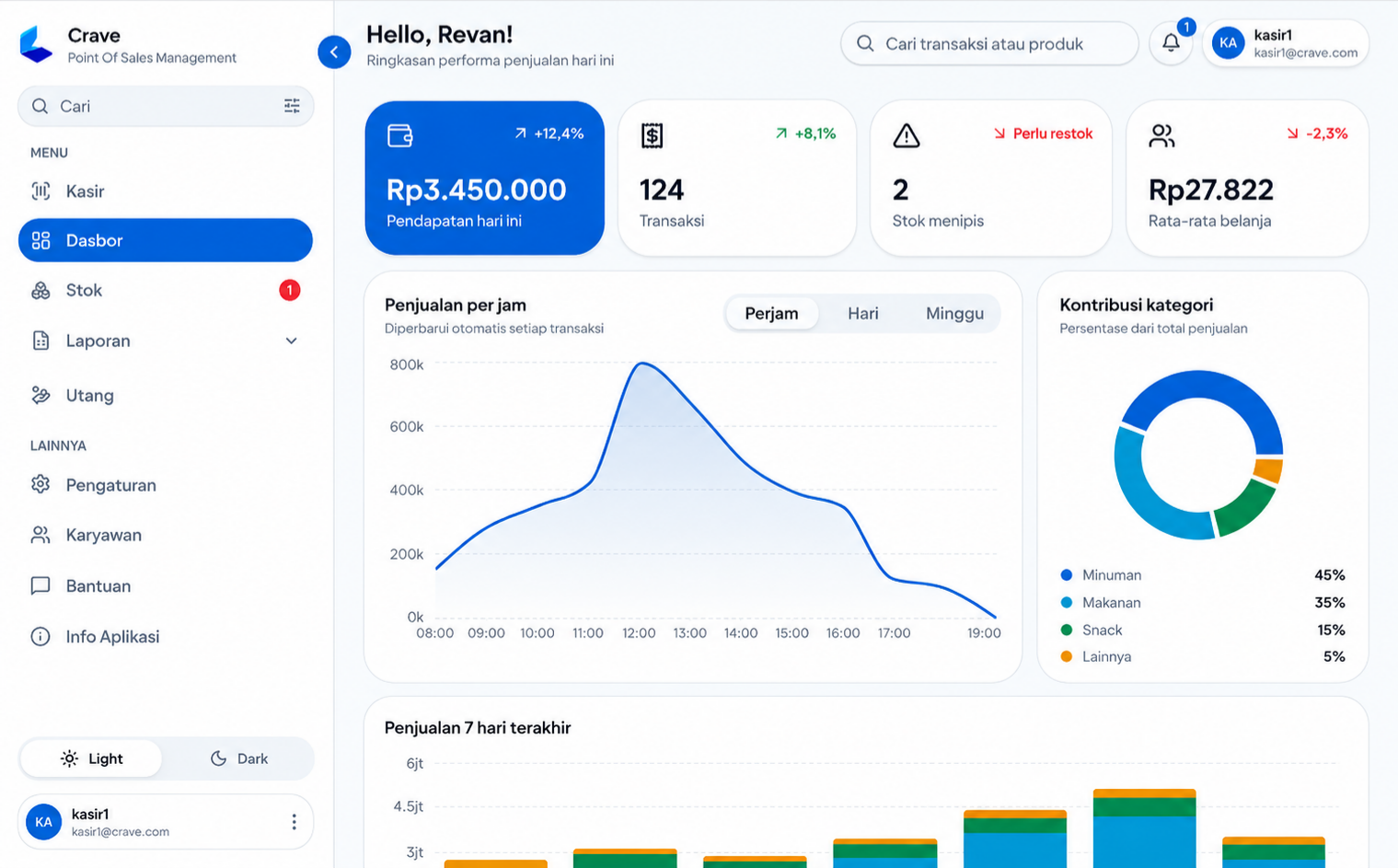Click the Makanan light-blue legend dot
Screen dimensions: 1398x868
[x=1067, y=602]
